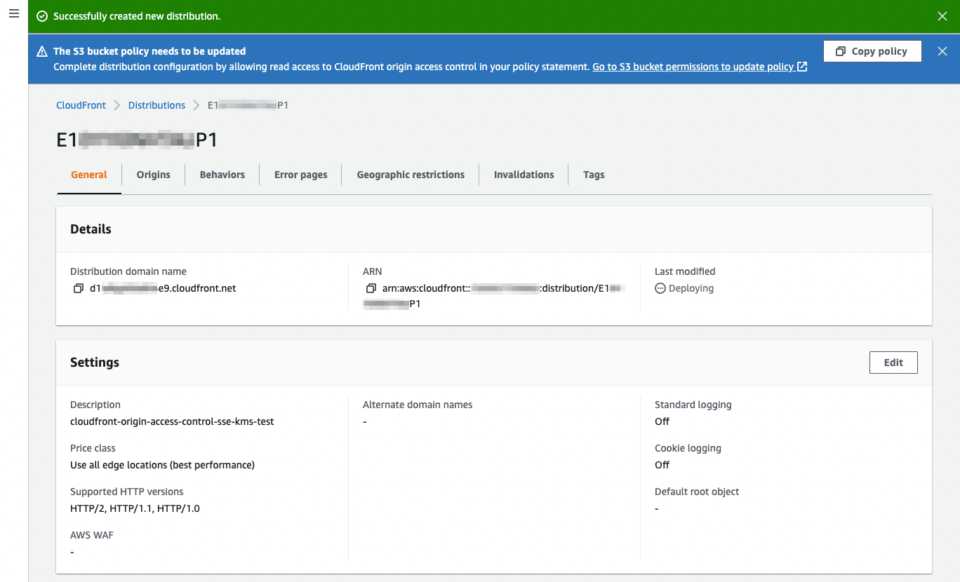Edit the distribution Settings
The height and width of the screenshot is (582, 960).
[893, 362]
